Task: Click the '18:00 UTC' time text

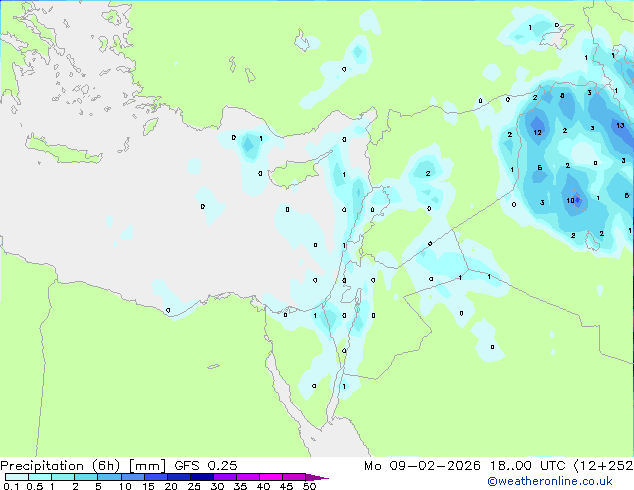Action: coord(527,466)
